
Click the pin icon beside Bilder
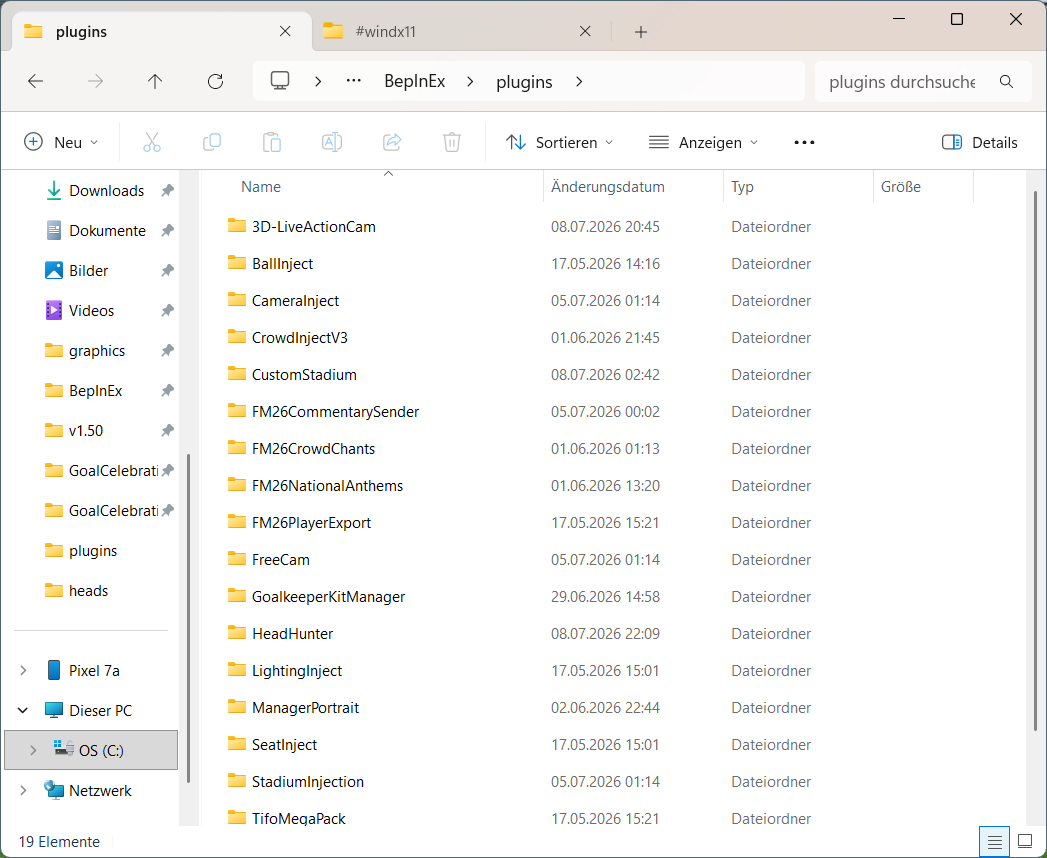point(168,270)
